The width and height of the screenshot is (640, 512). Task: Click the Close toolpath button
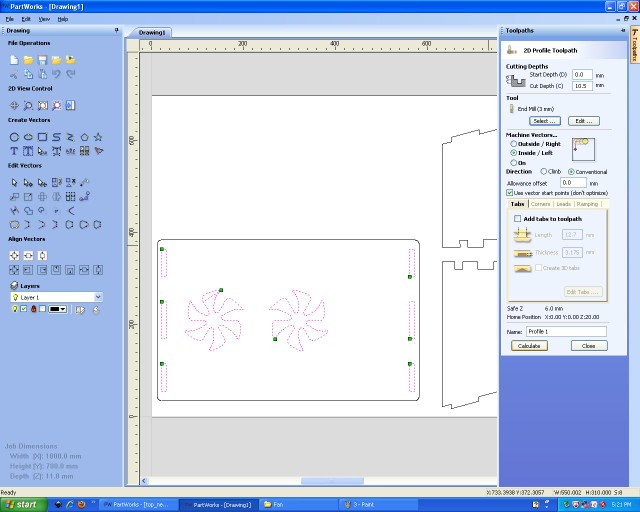tap(589, 346)
